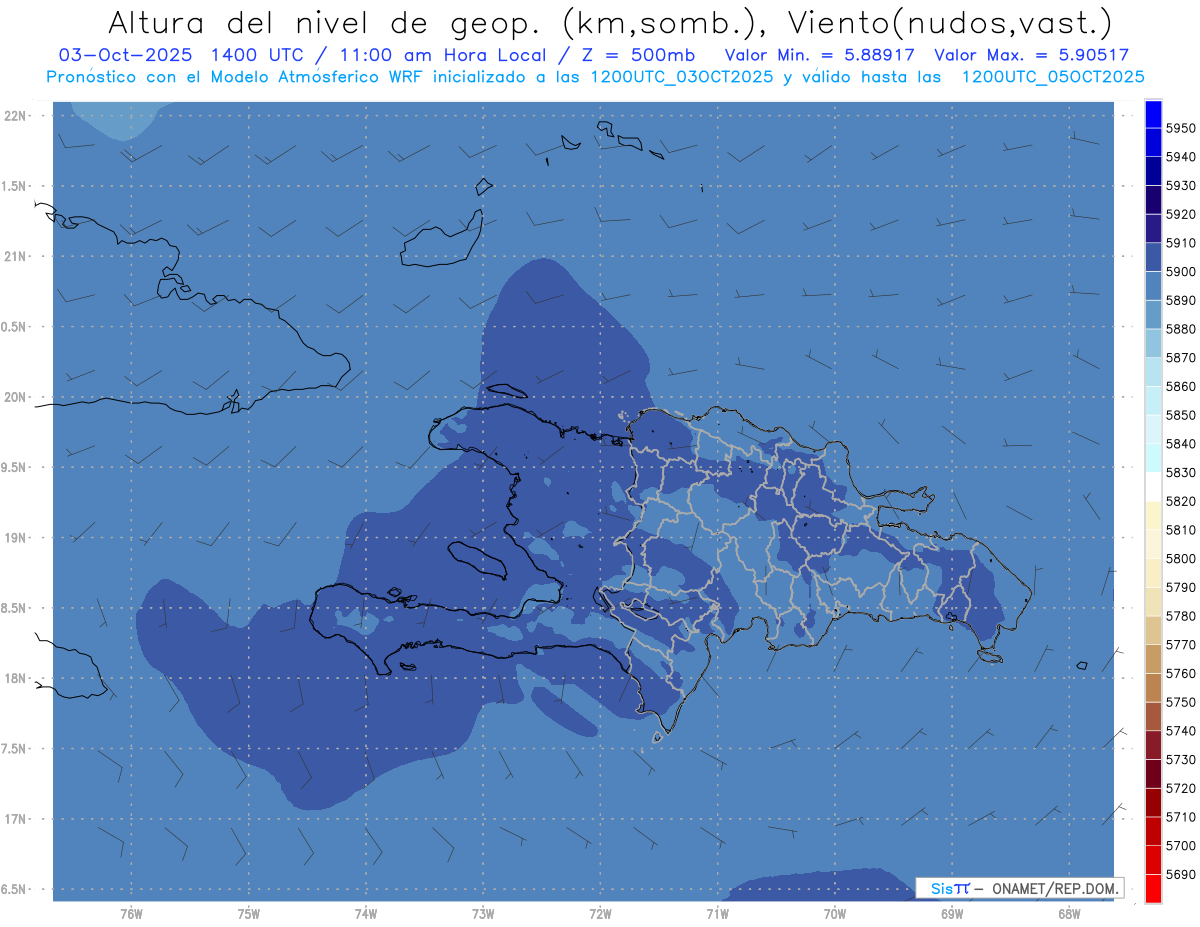This screenshot has height=927, width=1200.
Task: Click the bright blue swatch above 5950
Action: pyautogui.click(x=1153, y=114)
